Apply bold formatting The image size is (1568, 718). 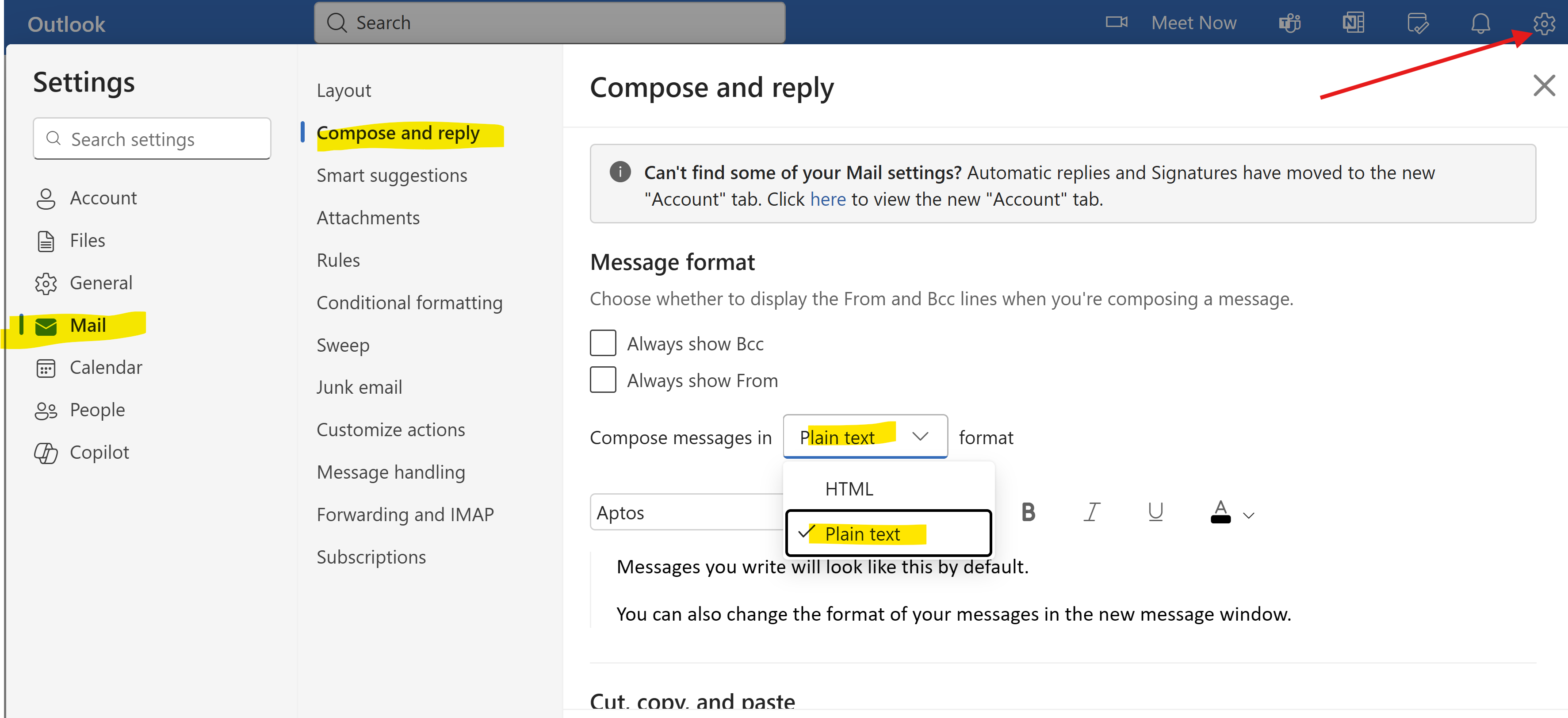1028,511
